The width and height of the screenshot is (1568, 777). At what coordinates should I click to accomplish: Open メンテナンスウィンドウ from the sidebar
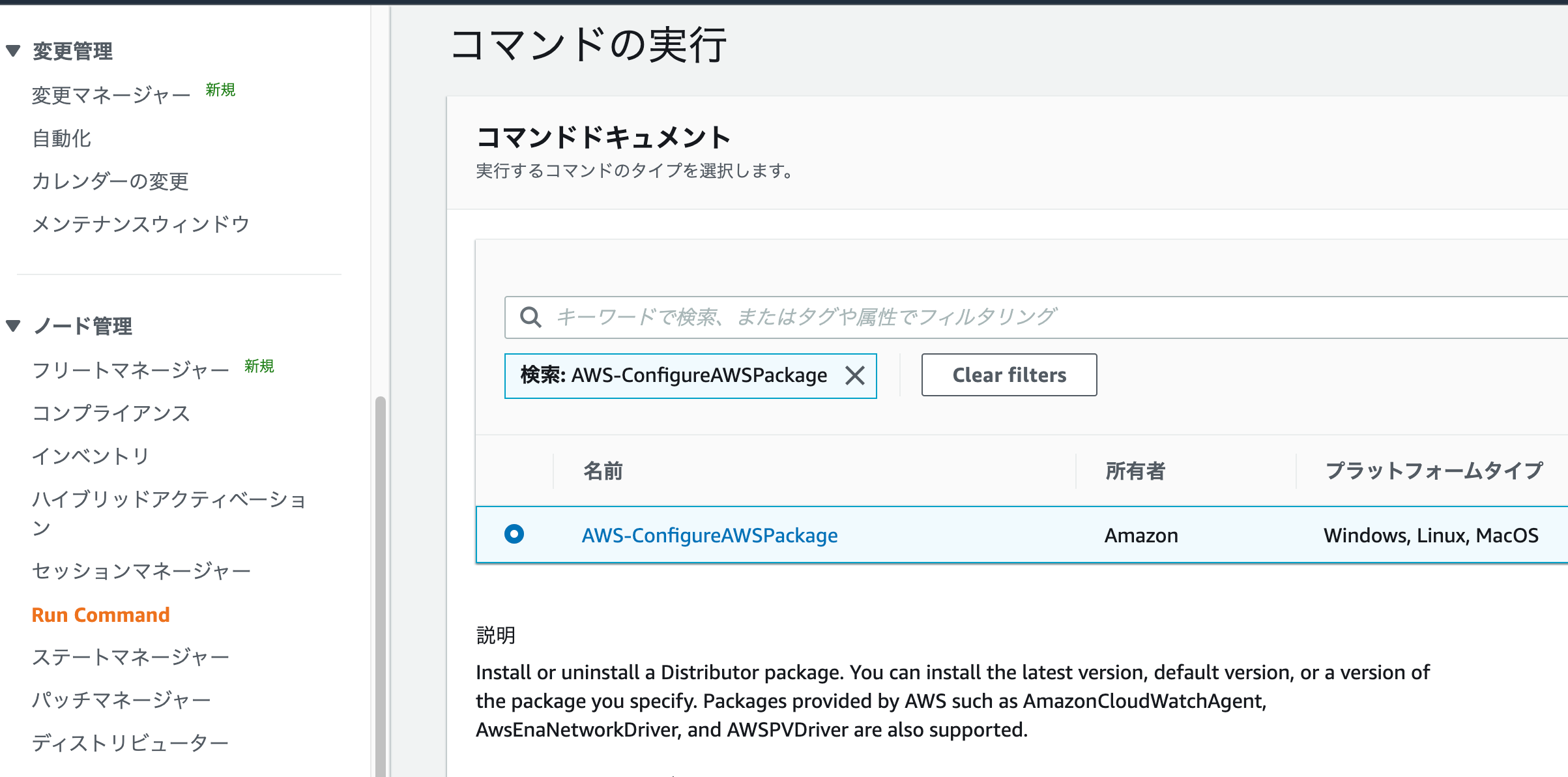pos(141,224)
